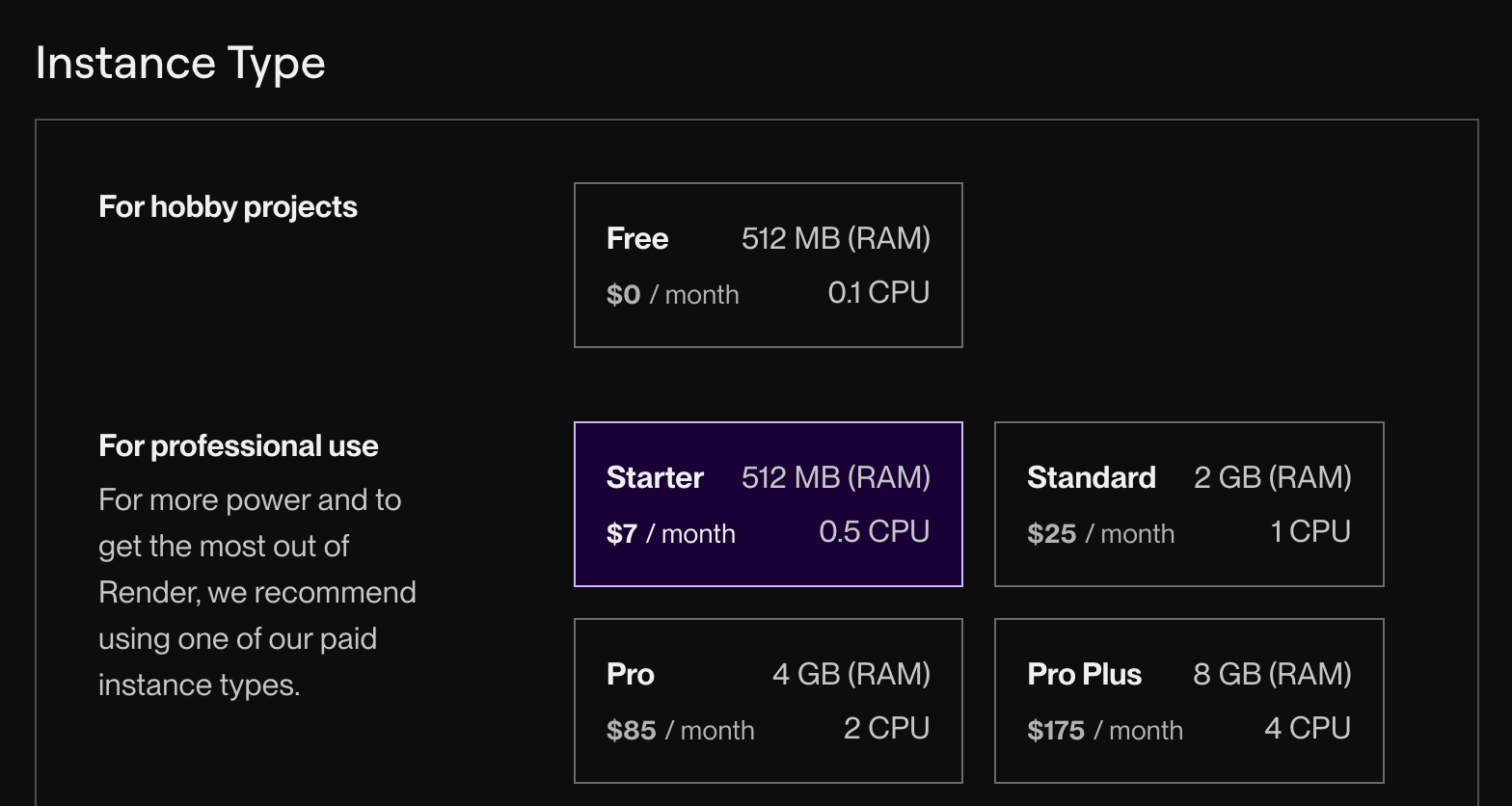The height and width of the screenshot is (806, 1512).
Task: Select the Free instance type
Action: coord(768,264)
